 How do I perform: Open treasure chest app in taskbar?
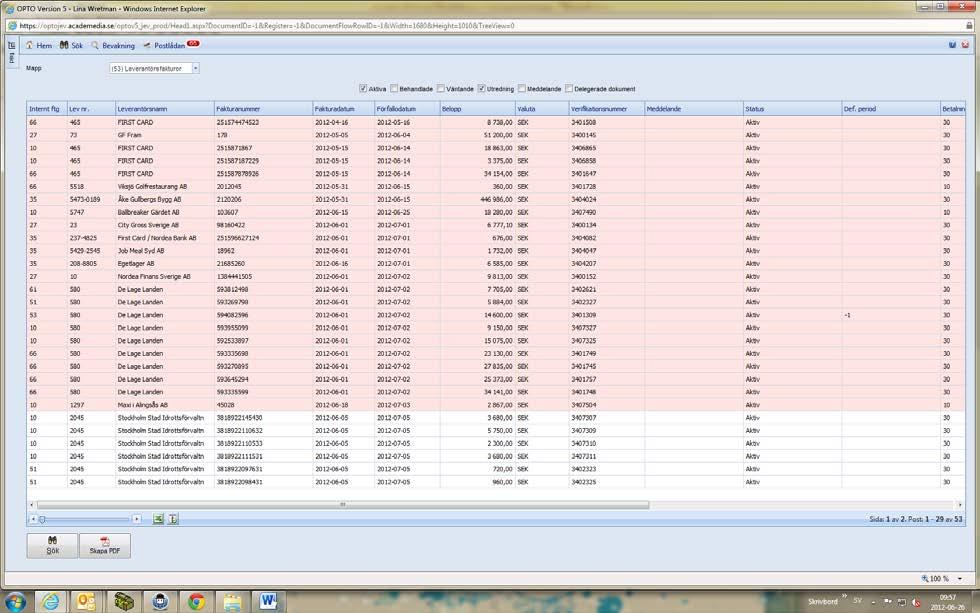(124, 602)
